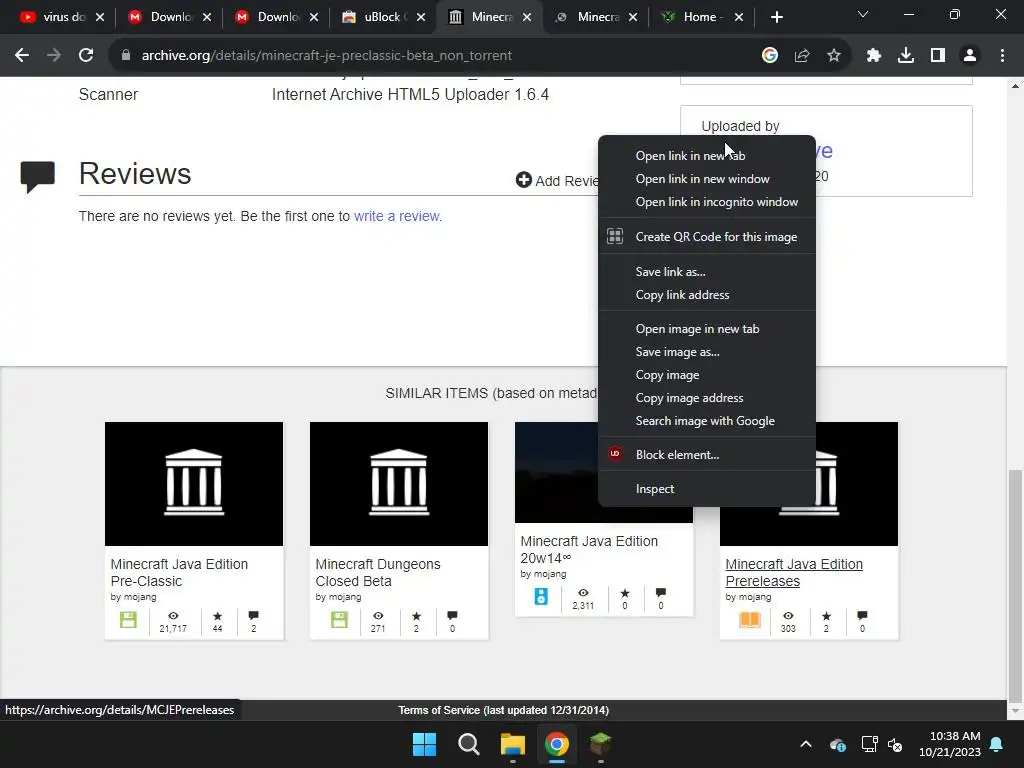The height and width of the screenshot is (768, 1024).
Task: Bookmark this page with the star icon
Action: click(x=834, y=56)
